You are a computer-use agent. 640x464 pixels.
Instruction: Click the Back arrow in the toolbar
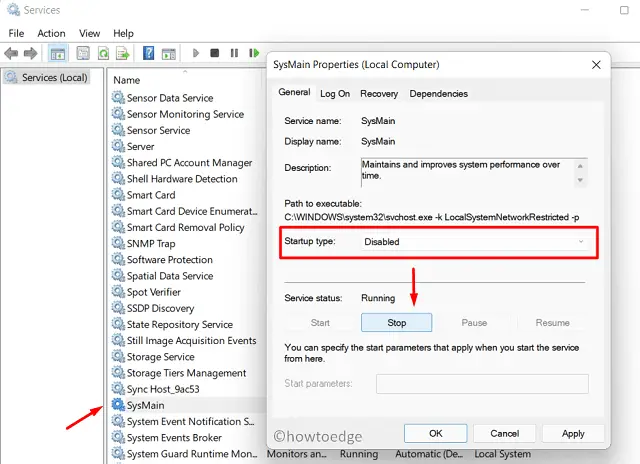click(x=13, y=53)
